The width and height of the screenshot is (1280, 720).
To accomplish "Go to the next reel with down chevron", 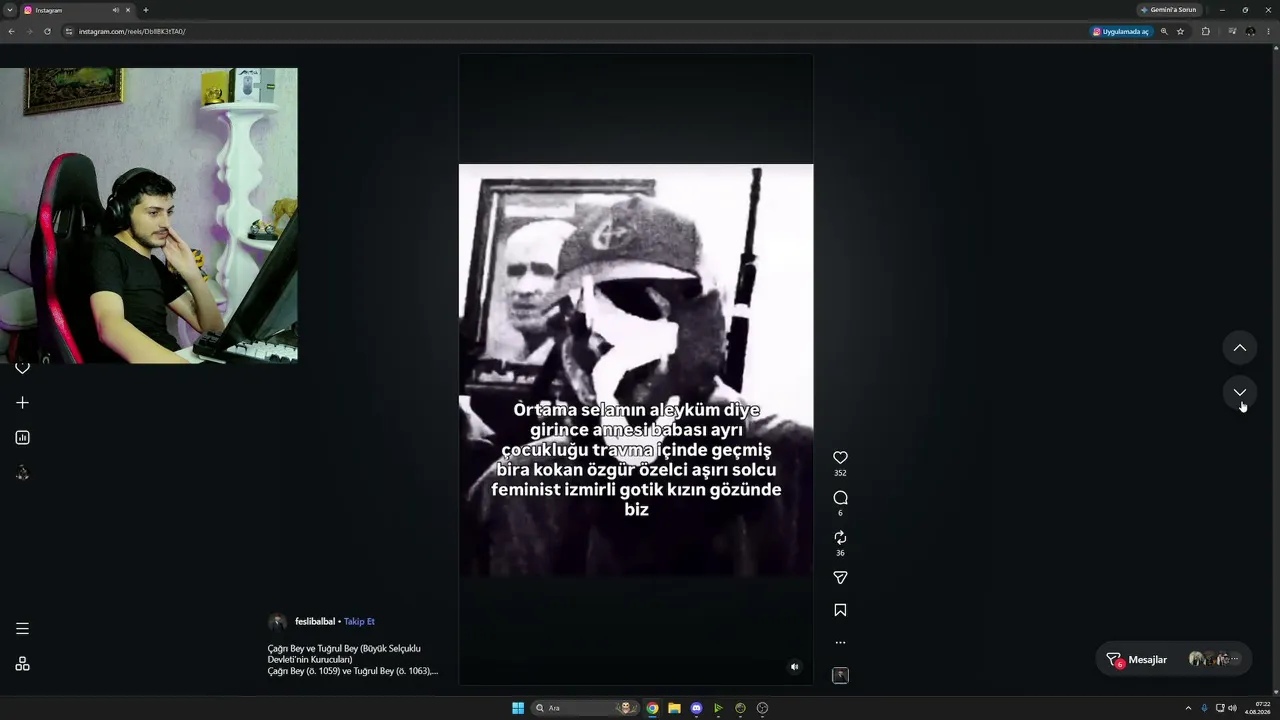I will click(x=1240, y=392).
